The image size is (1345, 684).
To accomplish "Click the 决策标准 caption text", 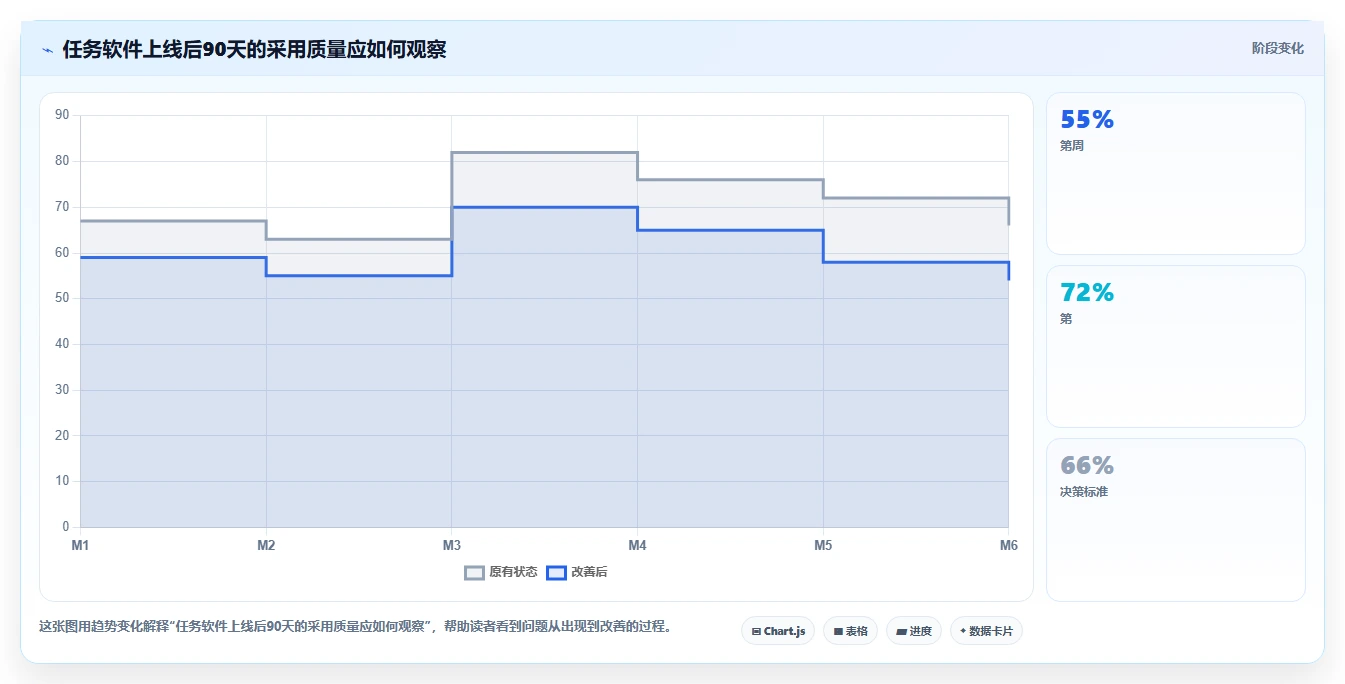I will point(1084,492).
